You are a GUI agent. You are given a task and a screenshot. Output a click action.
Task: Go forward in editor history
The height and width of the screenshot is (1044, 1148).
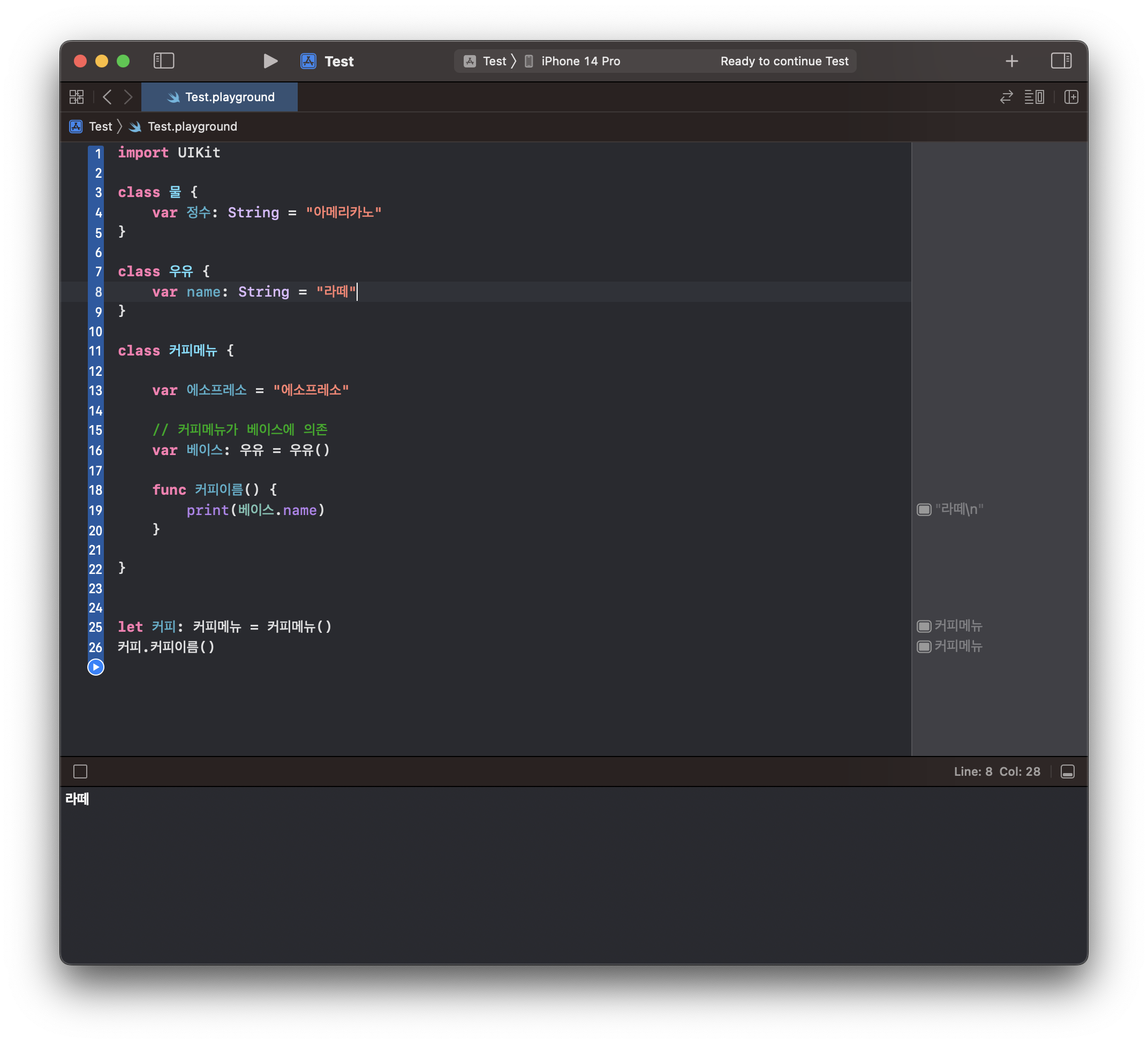point(128,97)
